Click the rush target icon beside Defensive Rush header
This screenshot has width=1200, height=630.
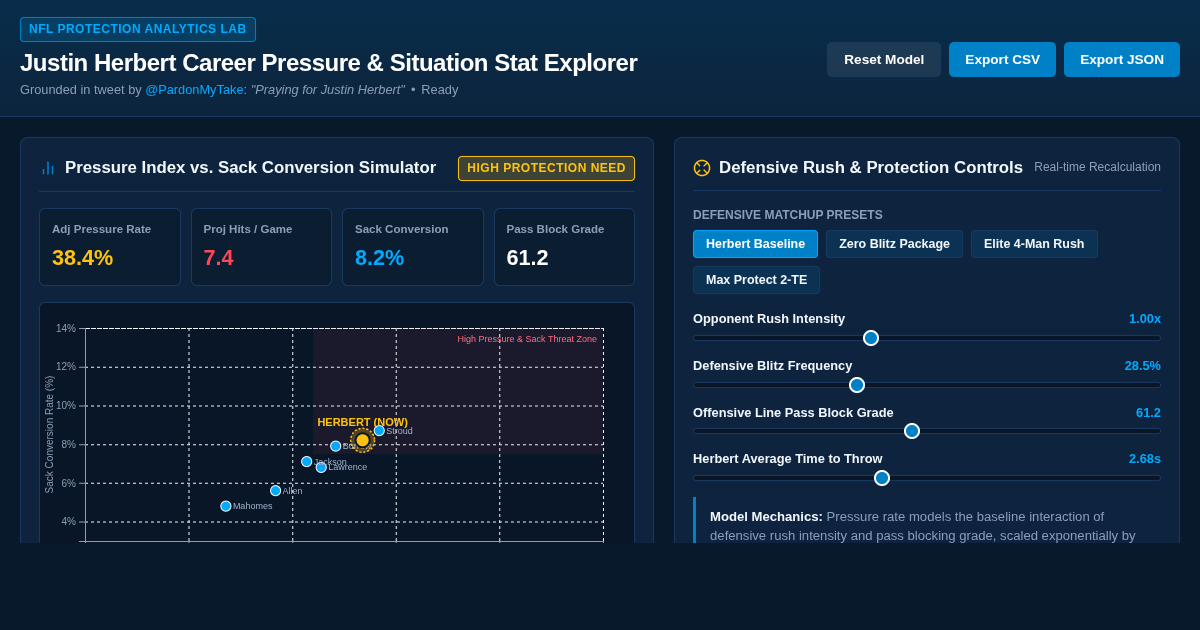pyautogui.click(x=702, y=168)
